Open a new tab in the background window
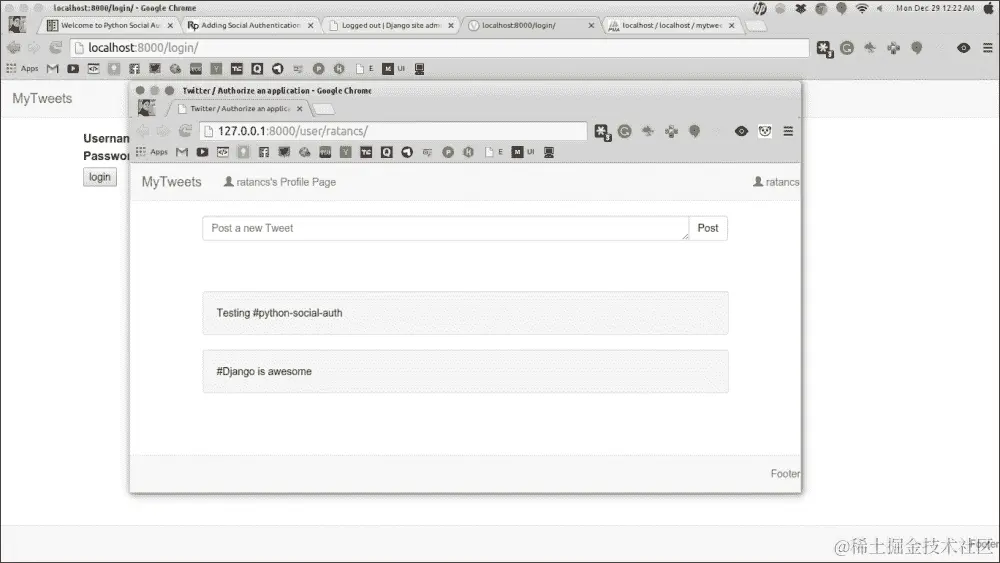 click(756, 26)
